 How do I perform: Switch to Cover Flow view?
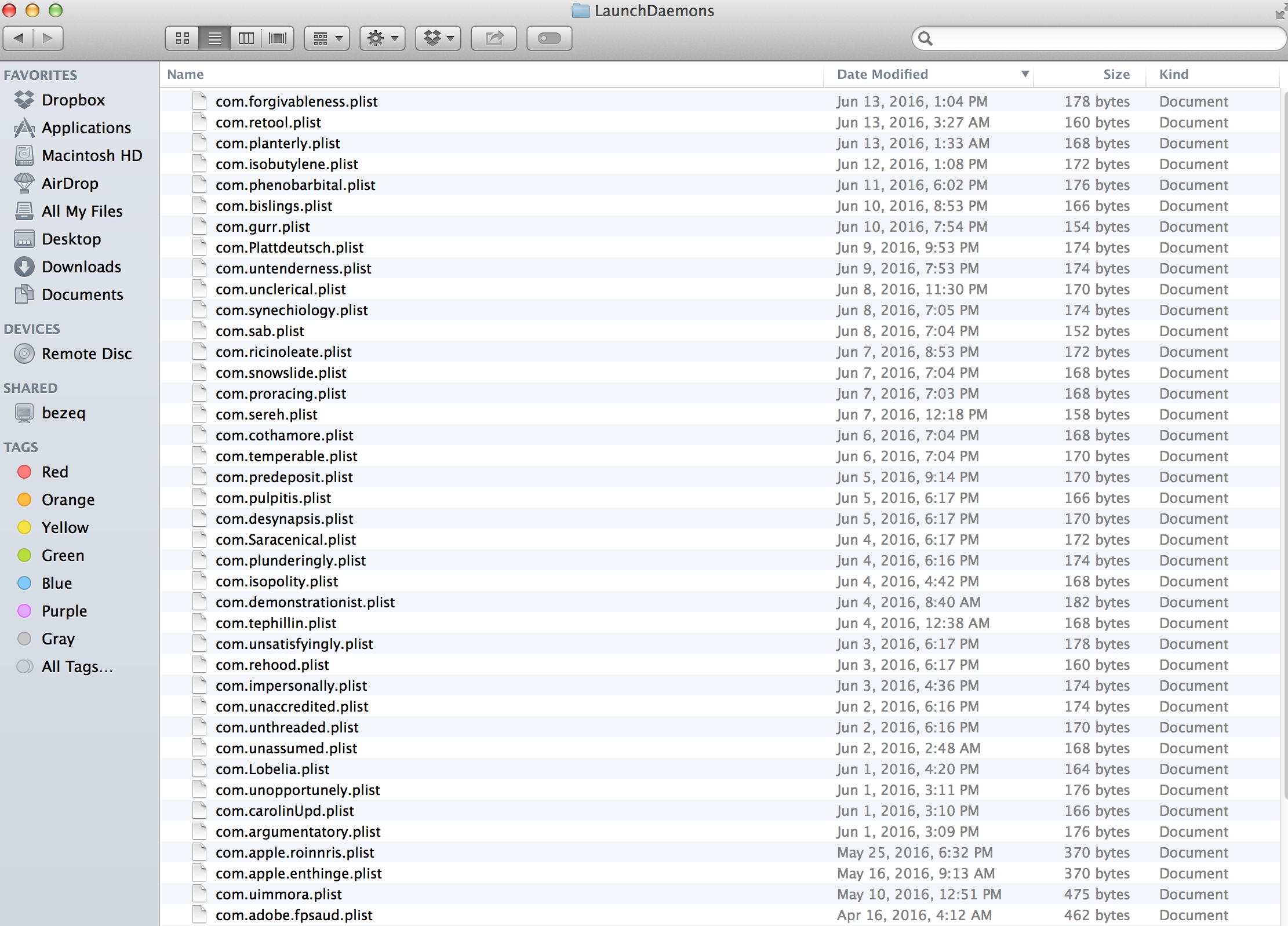[x=278, y=38]
